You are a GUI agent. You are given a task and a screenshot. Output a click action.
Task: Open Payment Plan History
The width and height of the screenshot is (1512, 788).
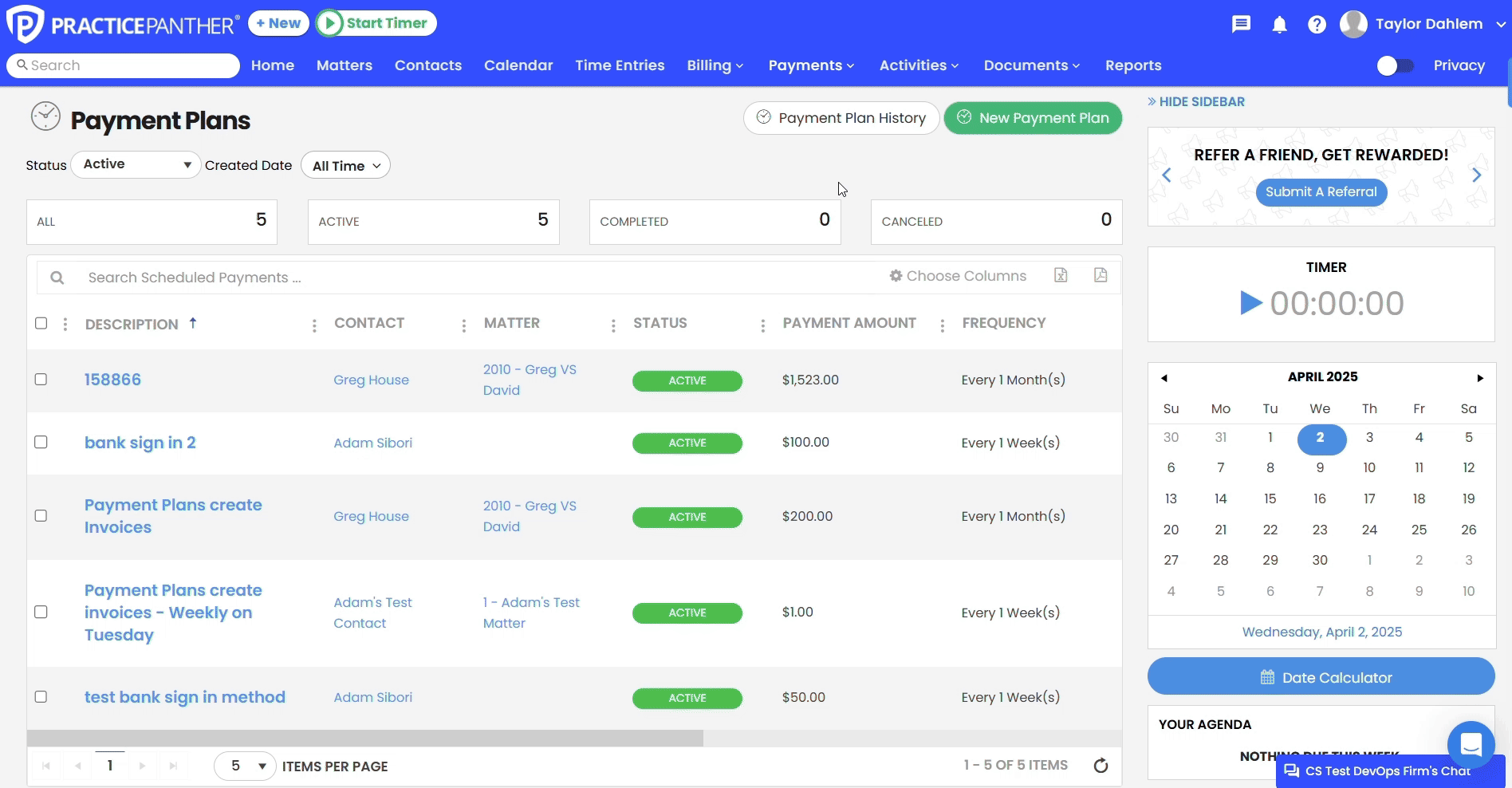(841, 118)
